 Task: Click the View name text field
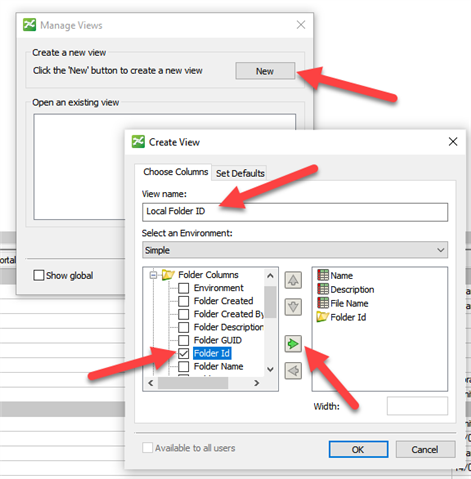coord(295,212)
